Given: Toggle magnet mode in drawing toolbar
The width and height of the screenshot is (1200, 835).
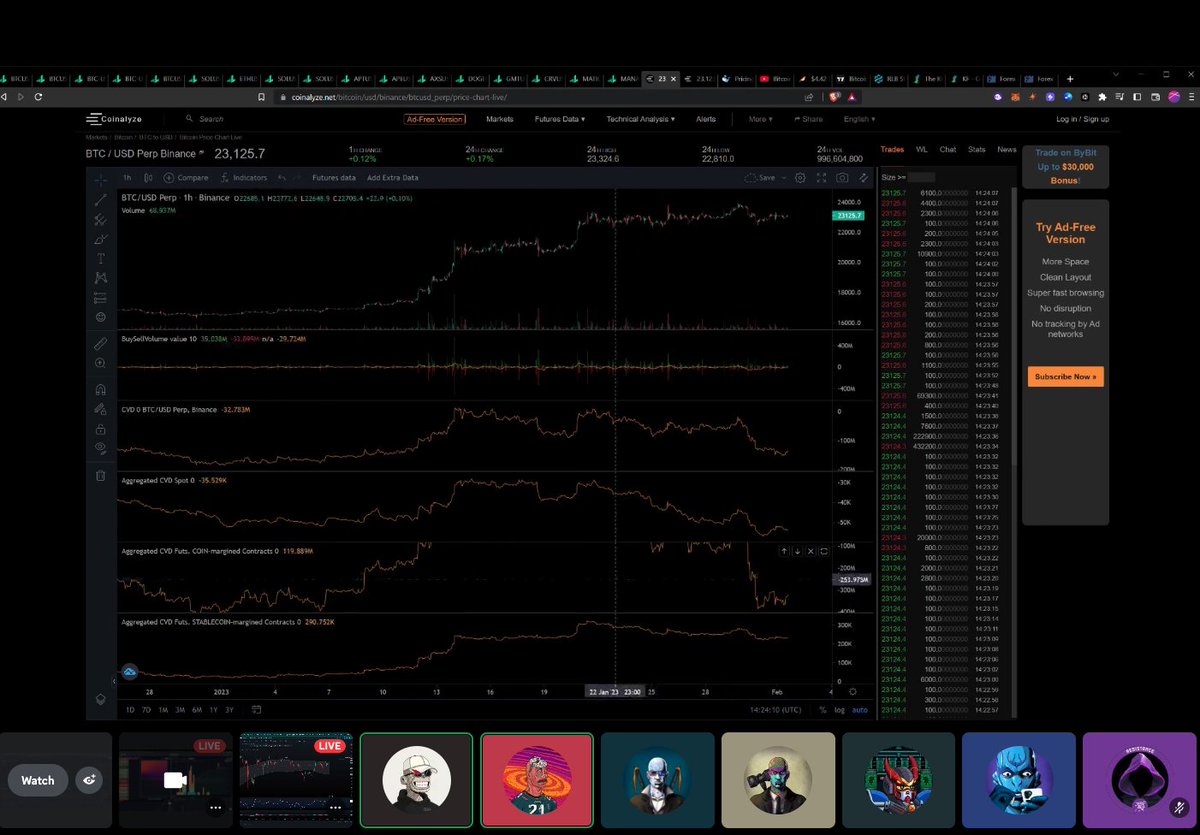Looking at the screenshot, I should click(x=100, y=389).
